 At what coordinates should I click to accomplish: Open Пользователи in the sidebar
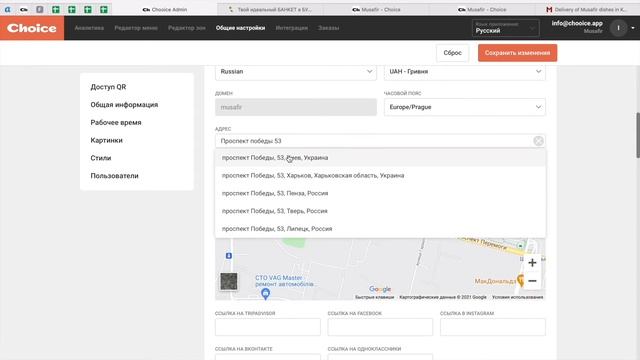click(114, 176)
